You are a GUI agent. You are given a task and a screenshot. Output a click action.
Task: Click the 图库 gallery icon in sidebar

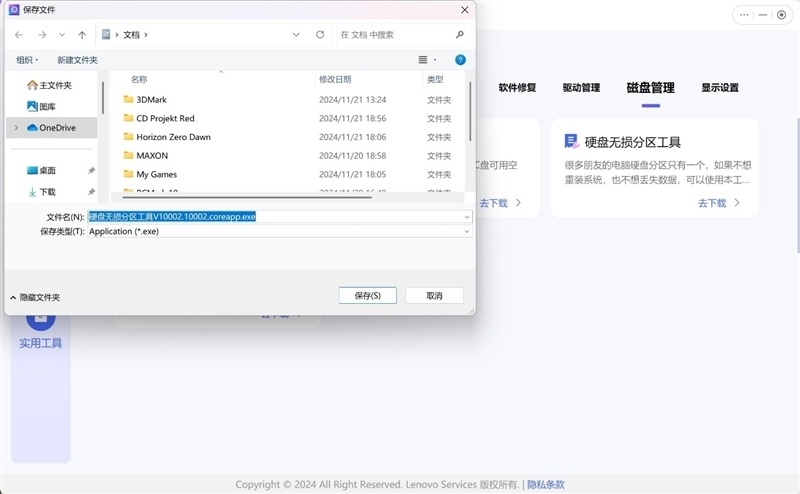[32, 106]
